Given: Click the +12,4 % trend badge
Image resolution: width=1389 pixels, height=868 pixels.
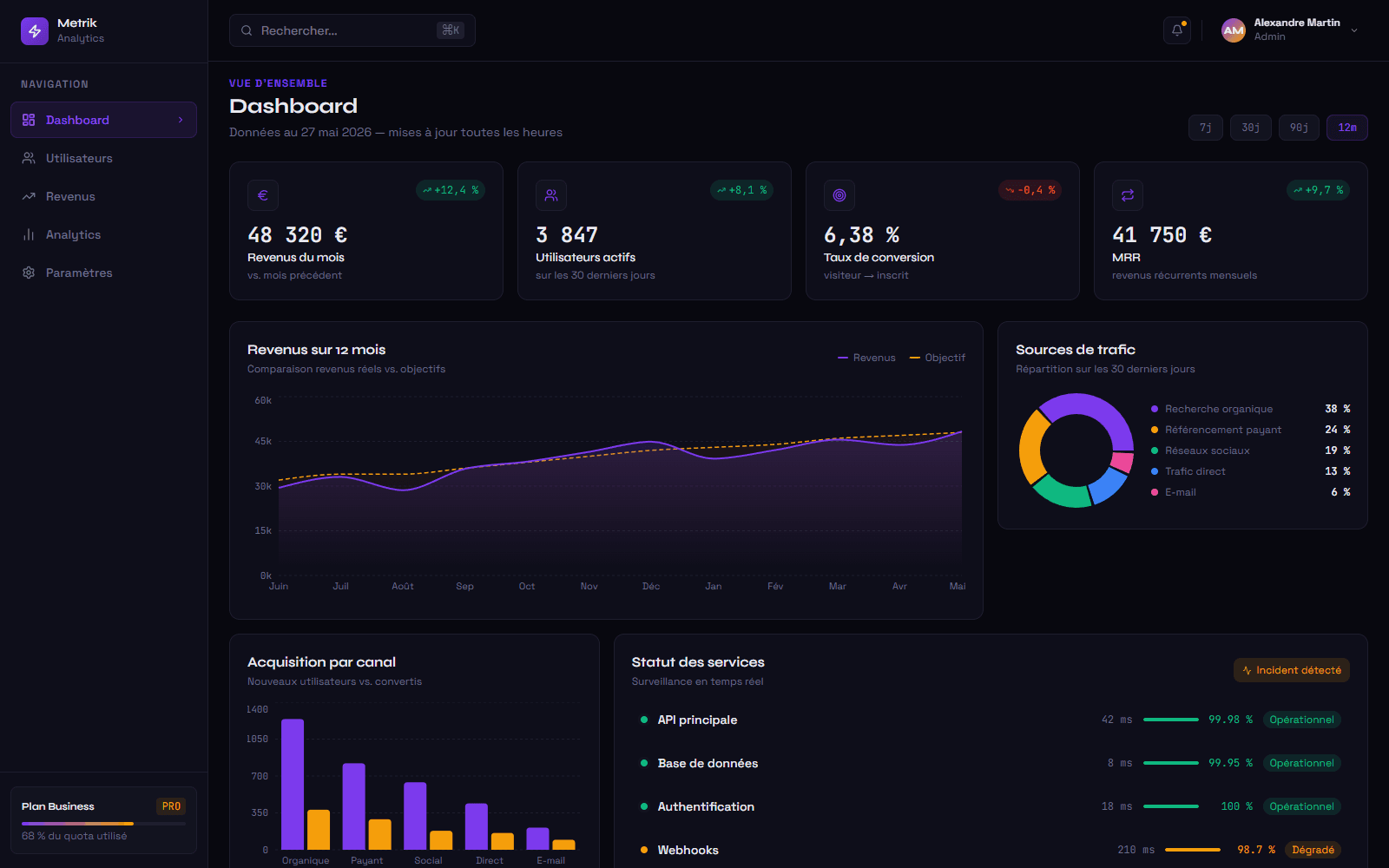Looking at the screenshot, I should pos(451,190).
